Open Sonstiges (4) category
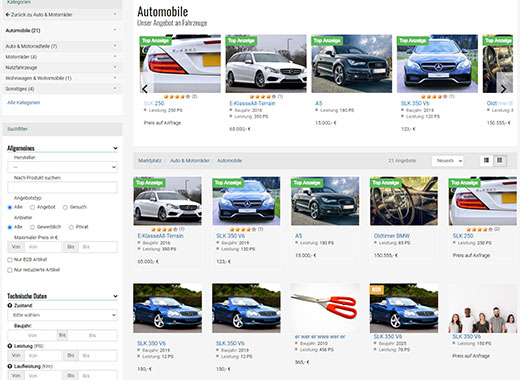Screen dimensions: 520x380 pos(20,89)
